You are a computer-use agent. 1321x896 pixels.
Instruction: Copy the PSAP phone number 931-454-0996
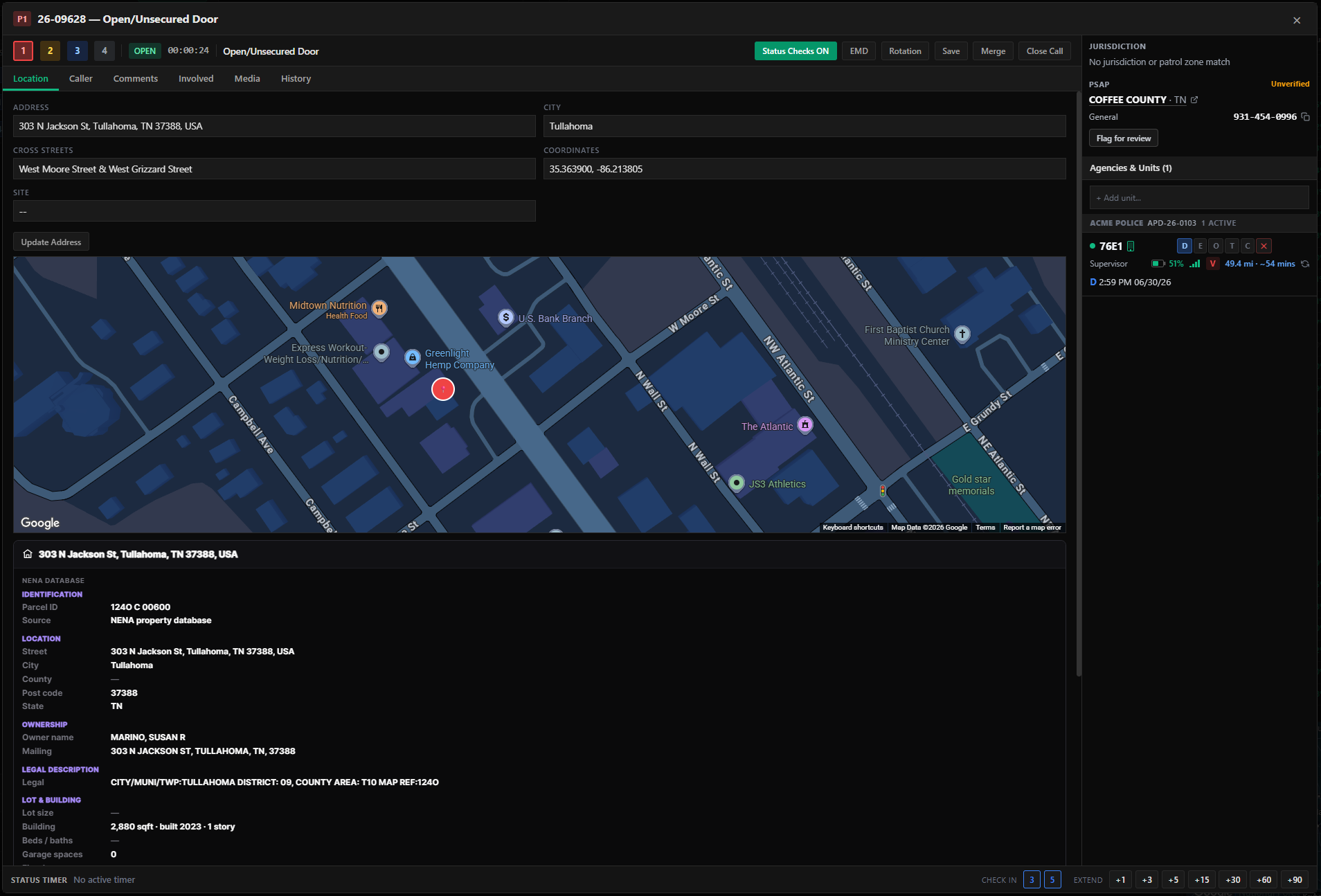point(1305,116)
